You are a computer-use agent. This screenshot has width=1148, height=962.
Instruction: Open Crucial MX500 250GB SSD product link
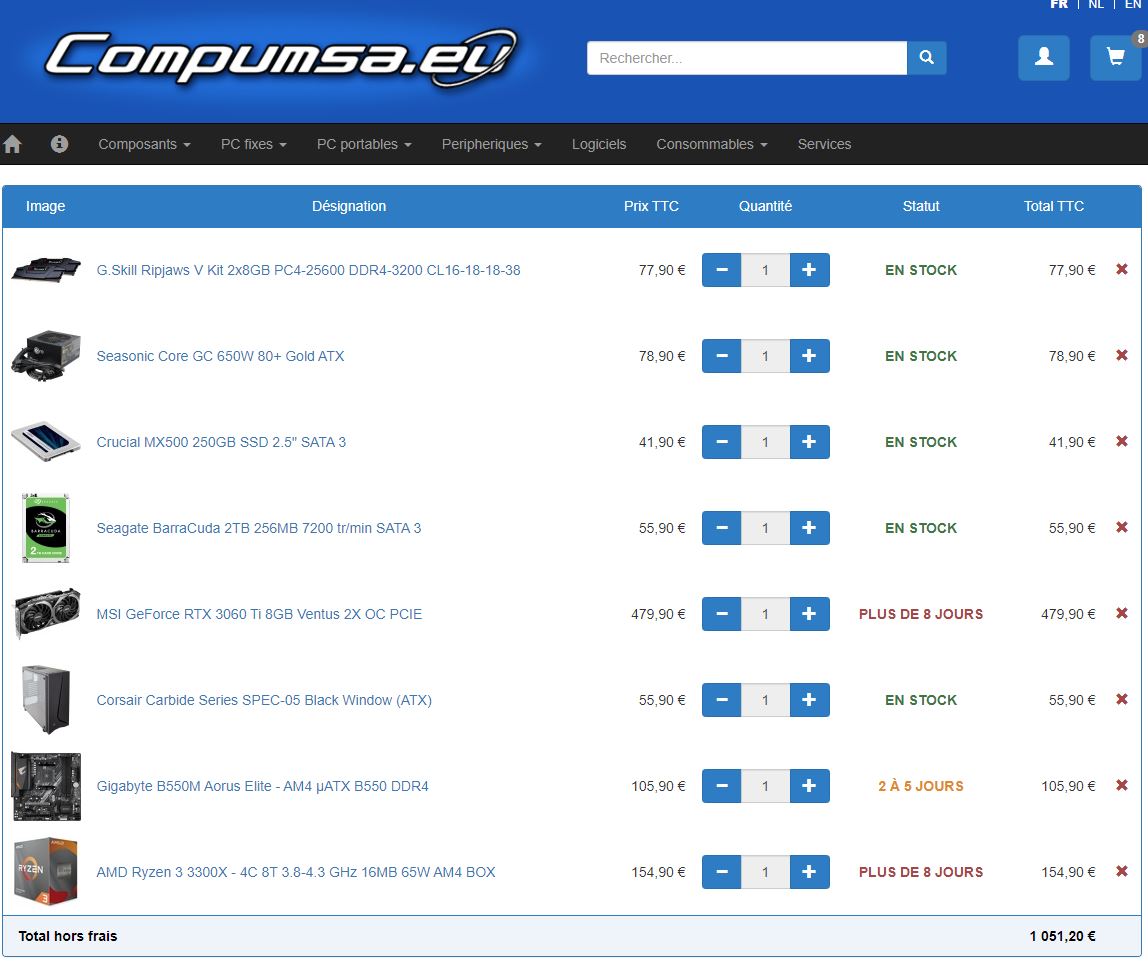(221, 442)
